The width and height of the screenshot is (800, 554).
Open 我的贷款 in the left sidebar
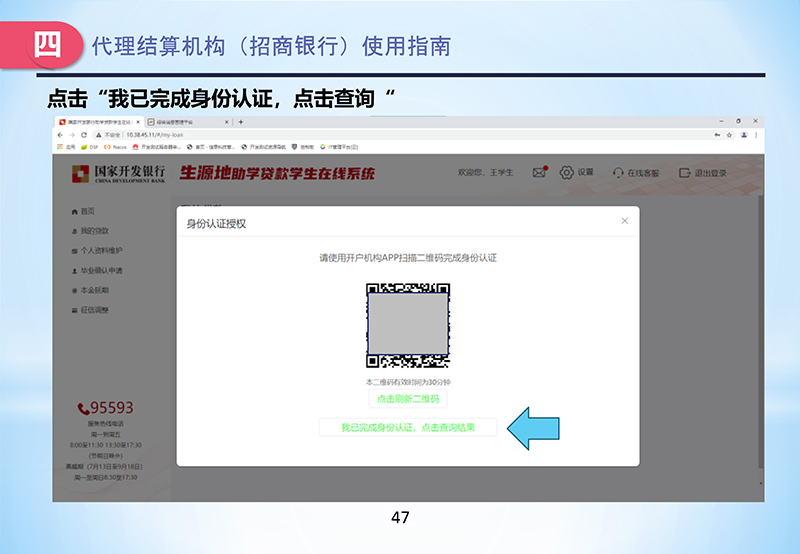coord(90,231)
